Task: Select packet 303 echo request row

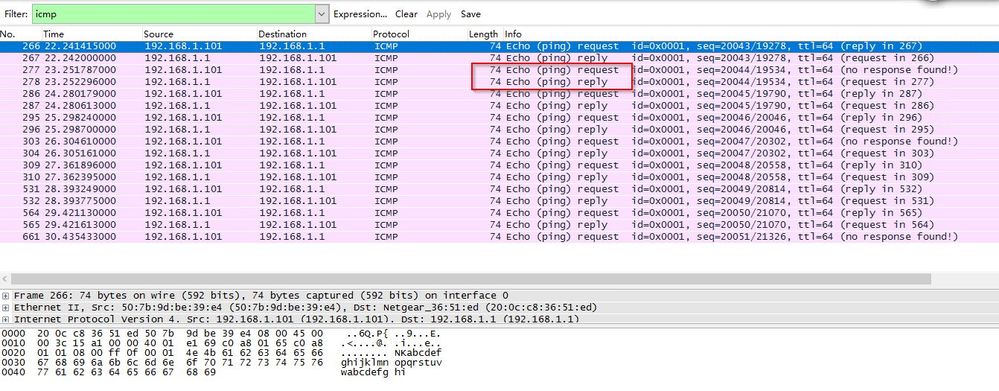Action: pos(500,141)
